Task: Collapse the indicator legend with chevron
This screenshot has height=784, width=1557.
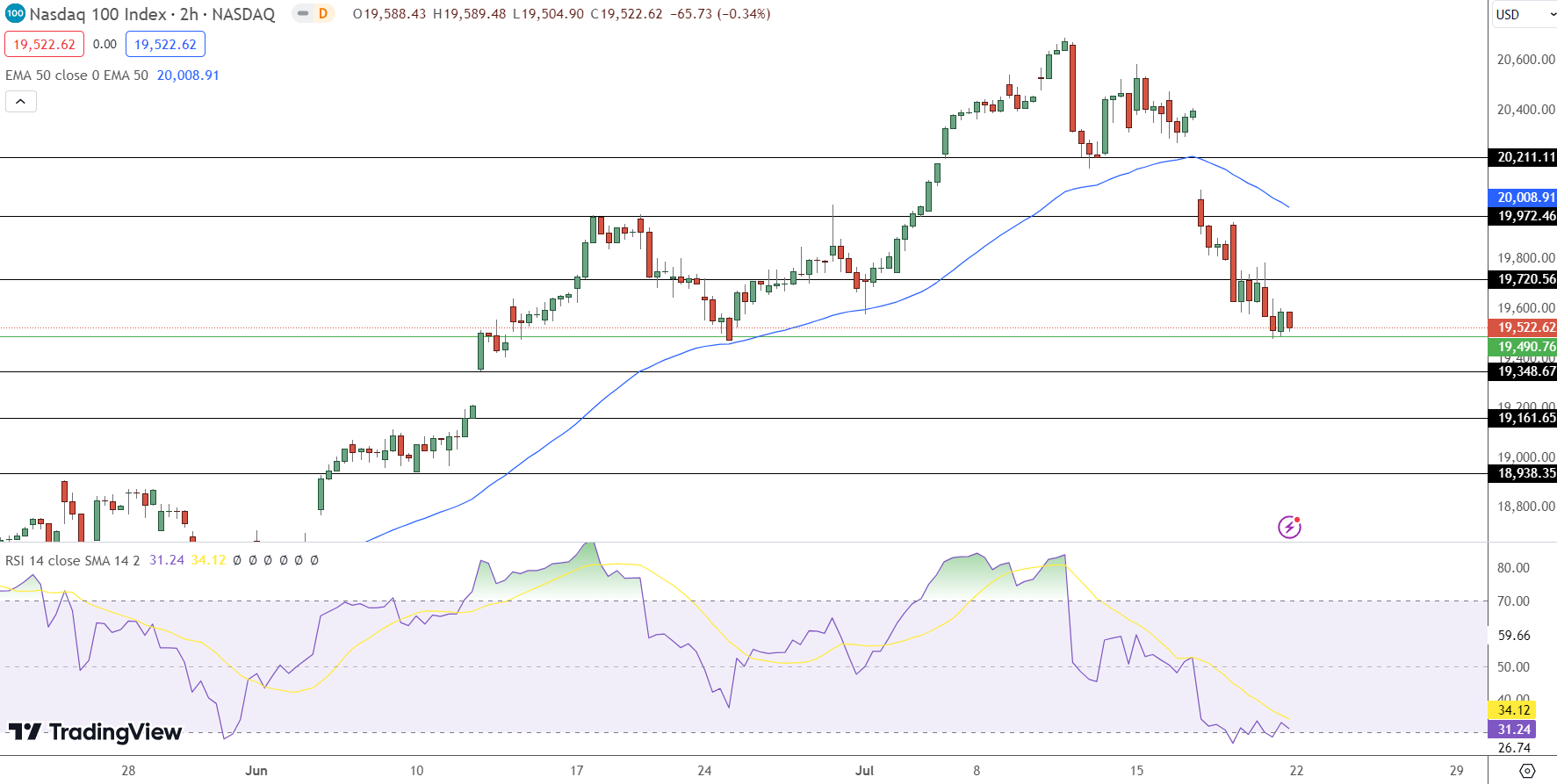Action: pyautogui.click(x=21, y=102)
